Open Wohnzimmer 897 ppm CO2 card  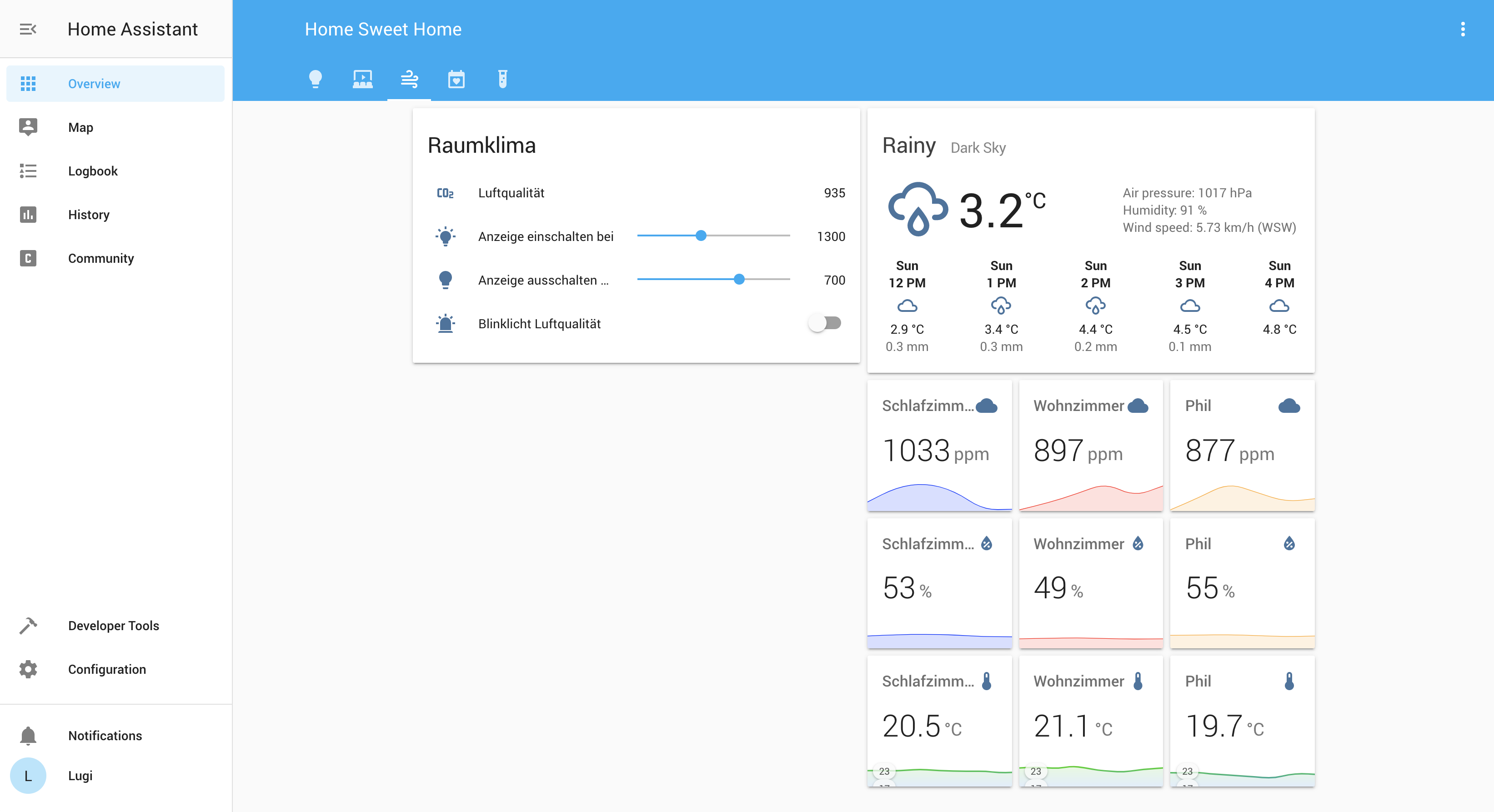1090,446
